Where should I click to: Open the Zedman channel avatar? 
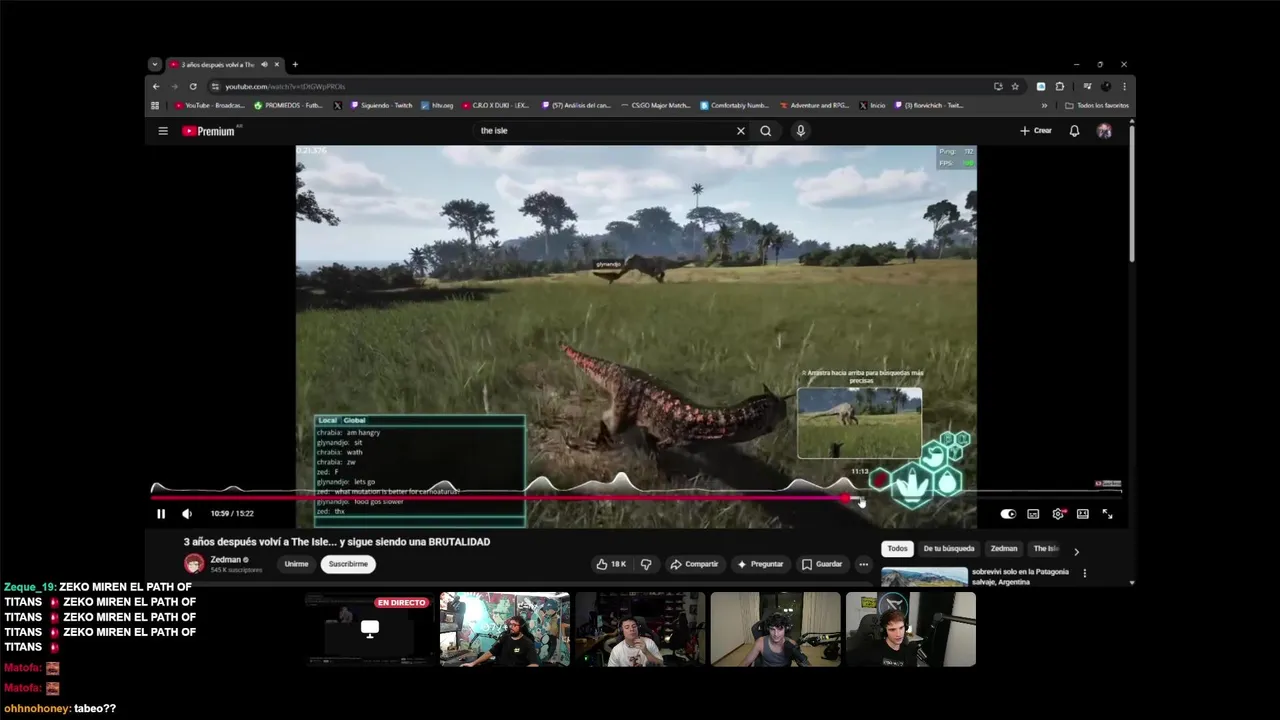point(194,564)
